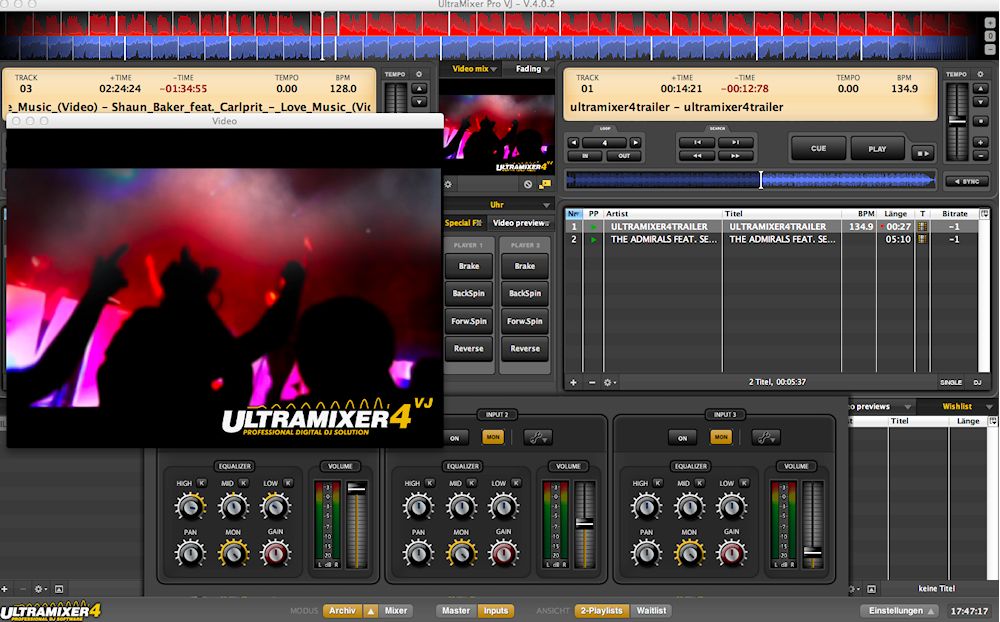The height and width of the screenshot is (622, 1000).
Task: Click the Input 3 volume fader
Action: pyautogui.click(x=812, y=551)
